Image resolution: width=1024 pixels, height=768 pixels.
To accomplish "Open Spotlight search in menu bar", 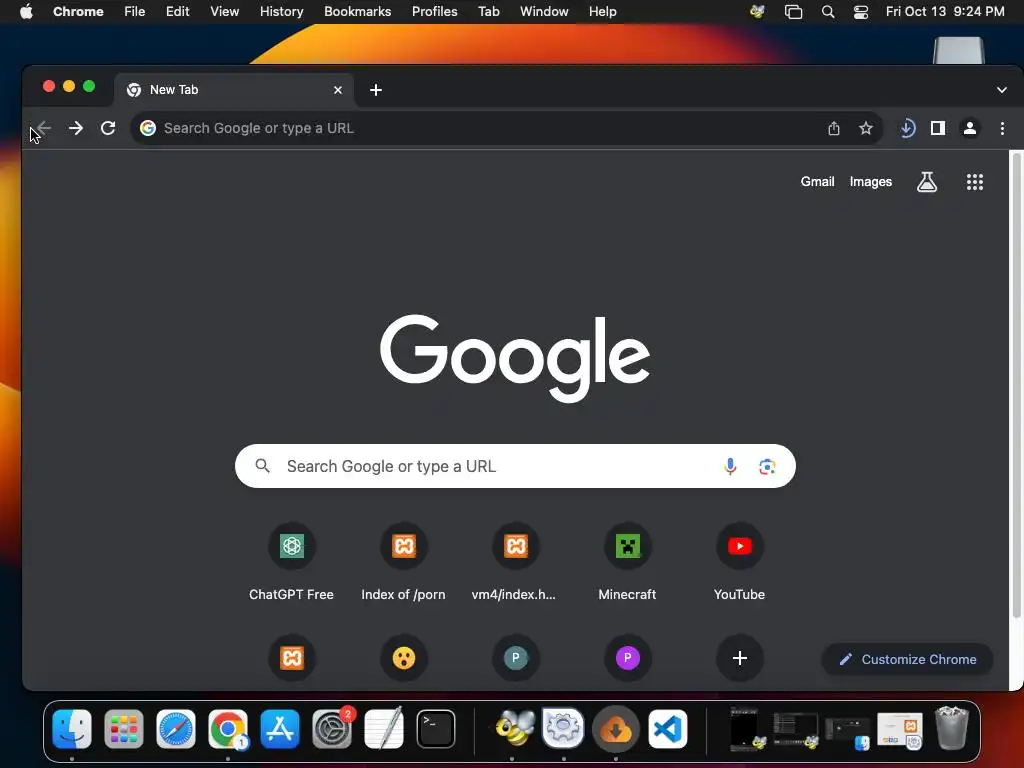I will [x=827, y=12].
